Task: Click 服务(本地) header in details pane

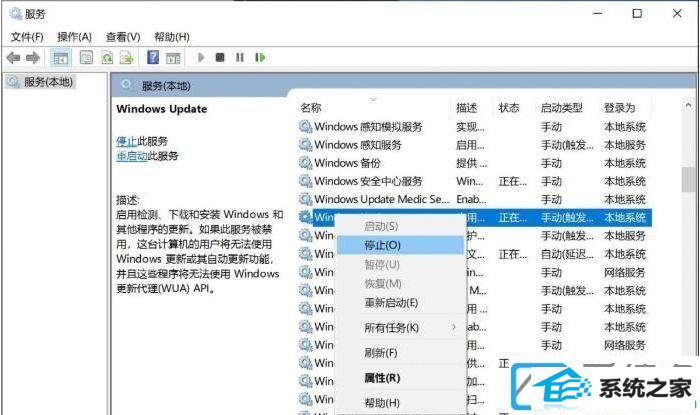Action: tap(166, 86)
